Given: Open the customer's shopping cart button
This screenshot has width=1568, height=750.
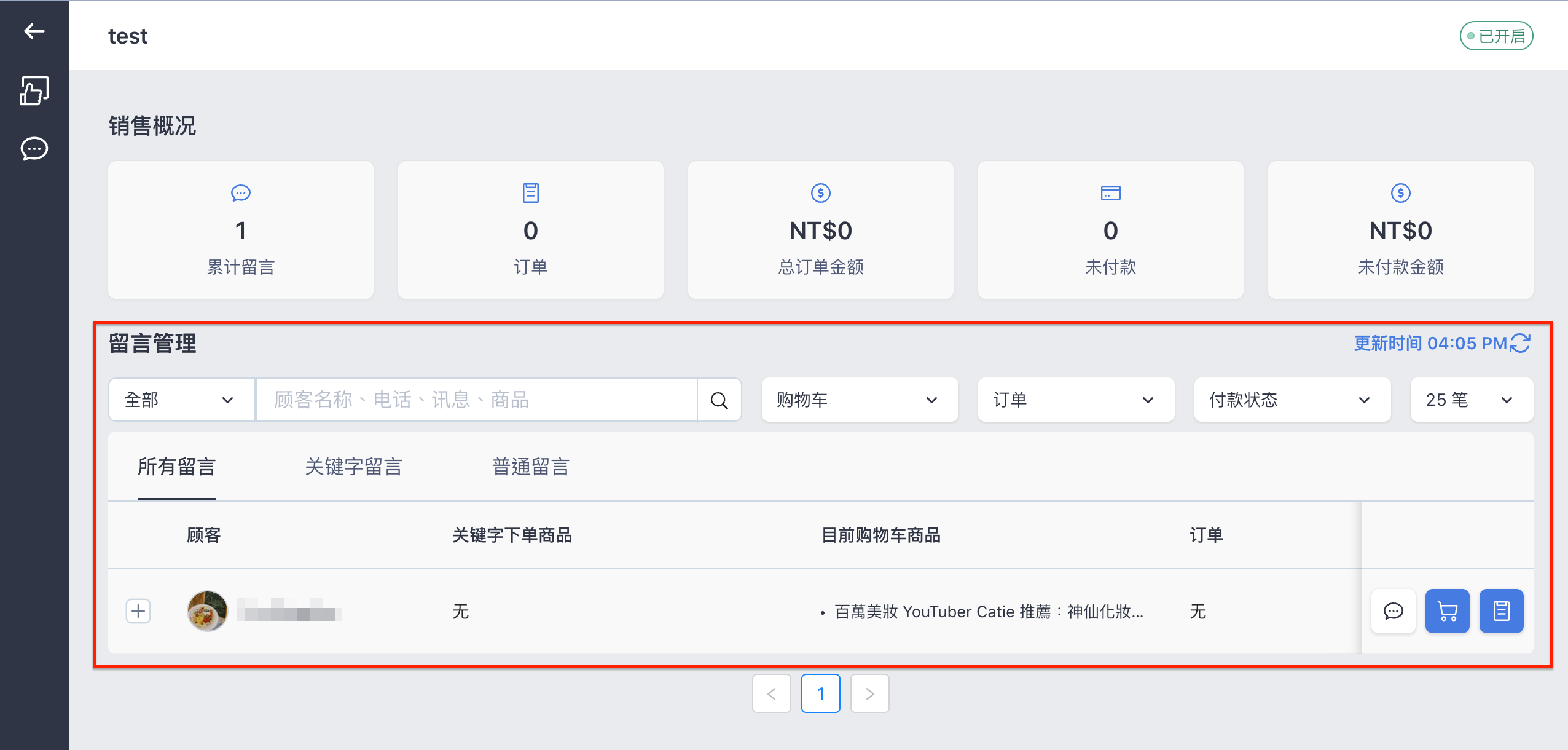Looking at the screenshot, I should 1447,611.
